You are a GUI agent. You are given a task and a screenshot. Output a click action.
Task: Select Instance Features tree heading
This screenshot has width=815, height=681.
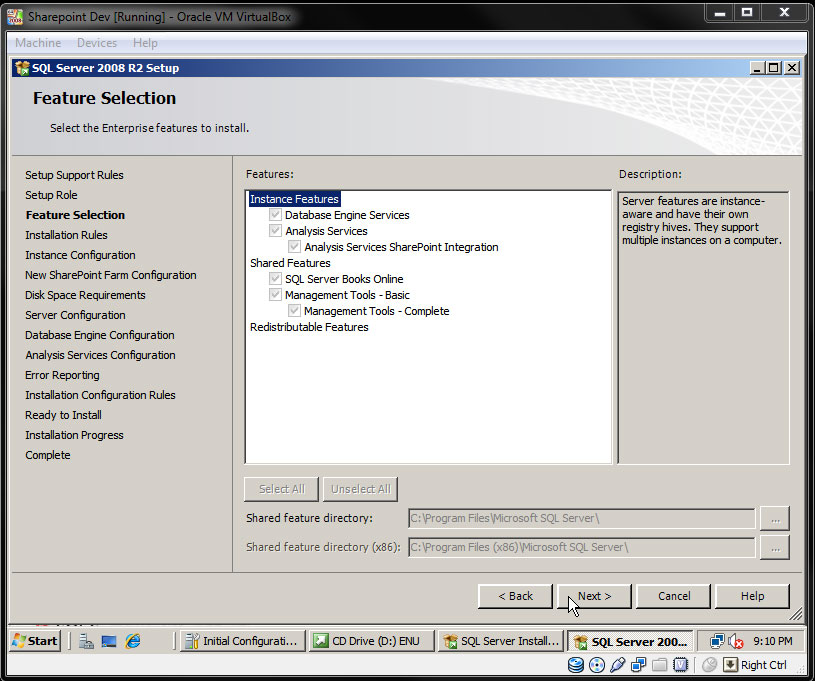pos(294,199)
